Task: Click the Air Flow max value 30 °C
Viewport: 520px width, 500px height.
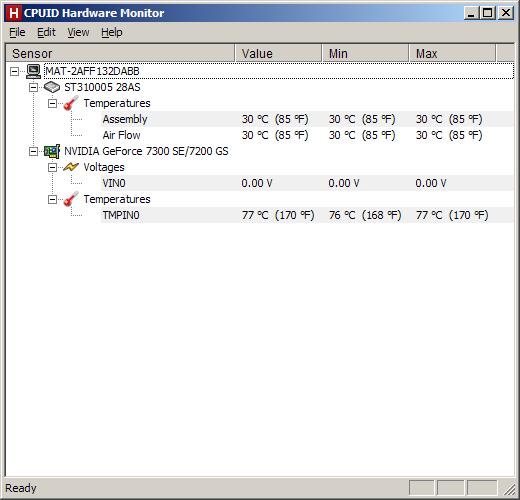Action: pyautogui.click(x=449, y=135)
